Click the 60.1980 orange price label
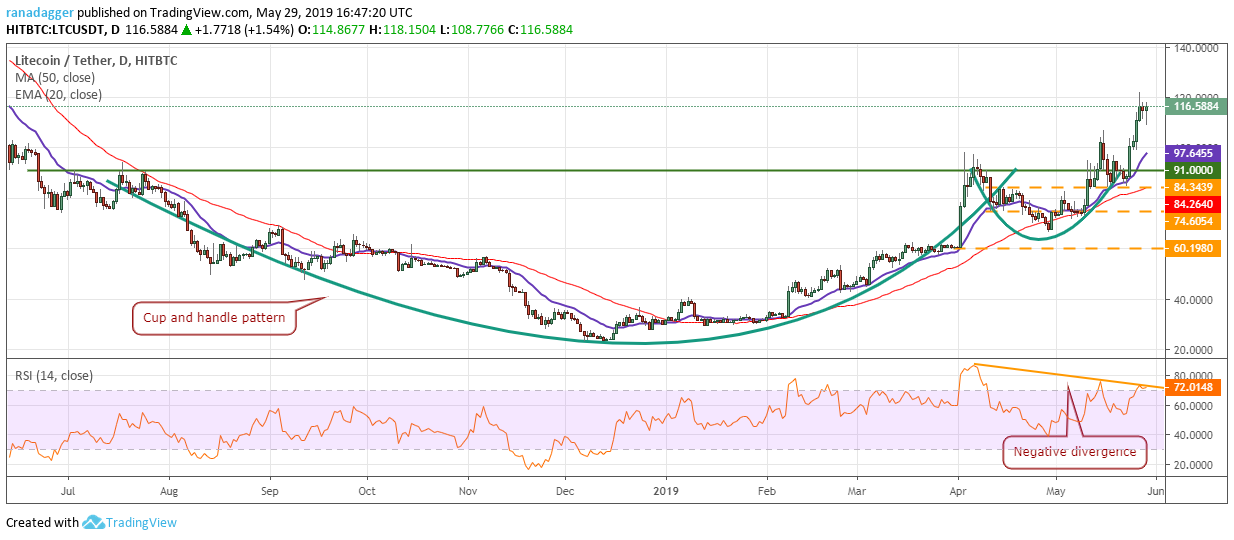The height and width of the screenshot is (540, 1234). coord(1193,248)
